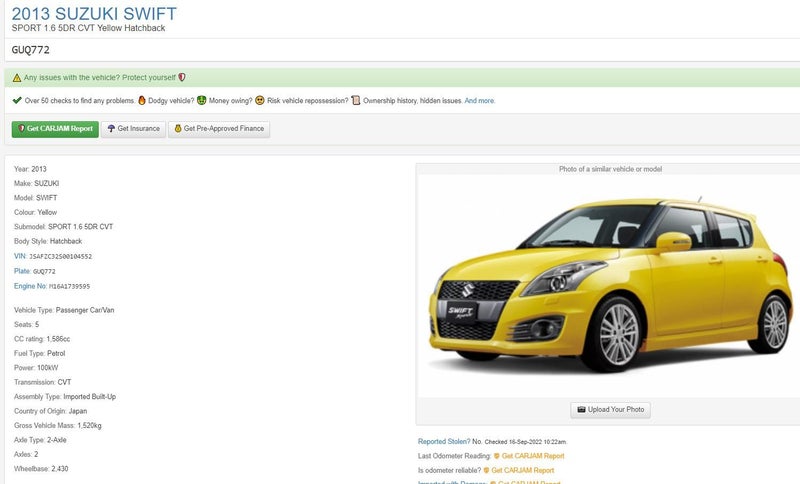Image resolution: width=800 pixels, height=484 pixels.
Task: Open Get CARJAM Report link for Last Odometer Reading
Action: [x=533, y=456]
